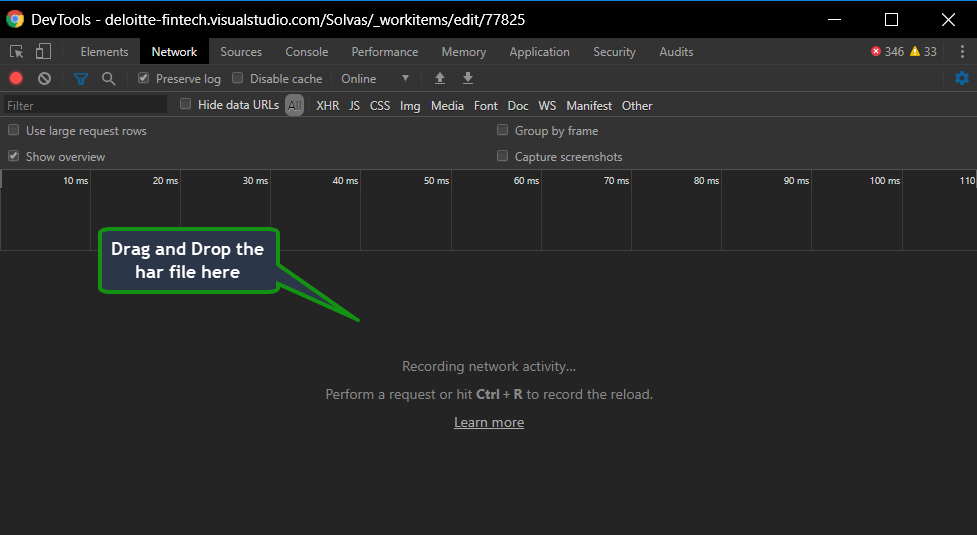
Task: Click into the Filter text field
Action: point(85,105)
